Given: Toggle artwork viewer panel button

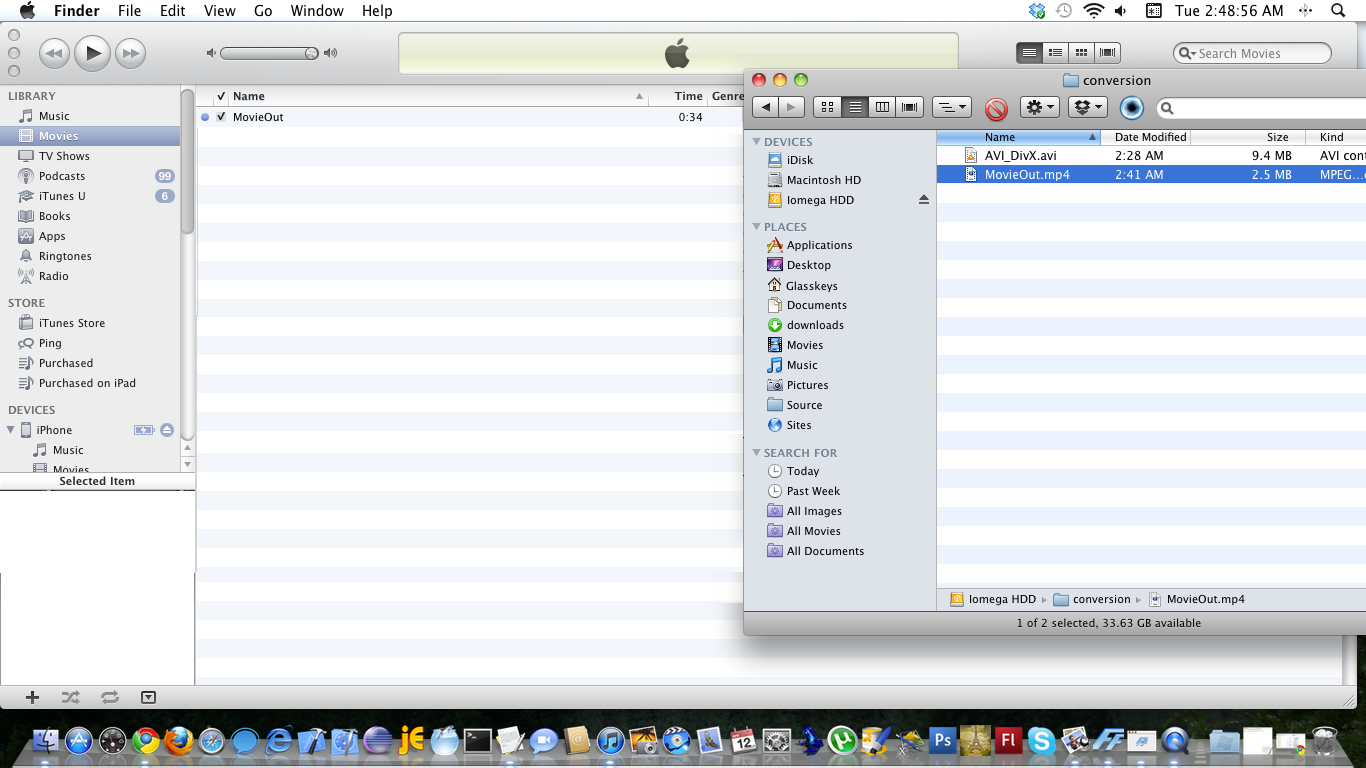Looking at the screenshot, I should 148,697.
